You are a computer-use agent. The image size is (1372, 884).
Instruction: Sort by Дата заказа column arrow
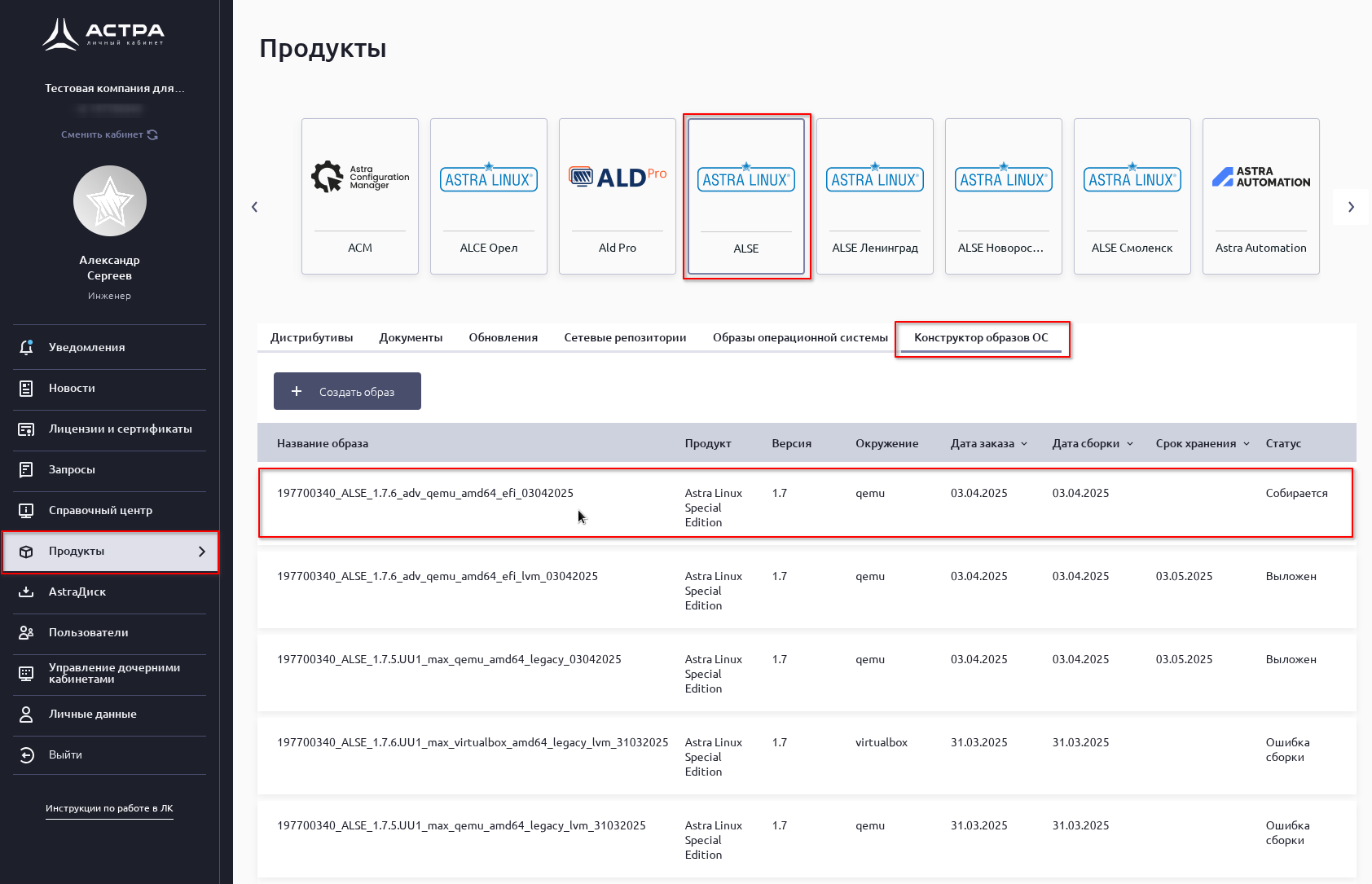1024,444
